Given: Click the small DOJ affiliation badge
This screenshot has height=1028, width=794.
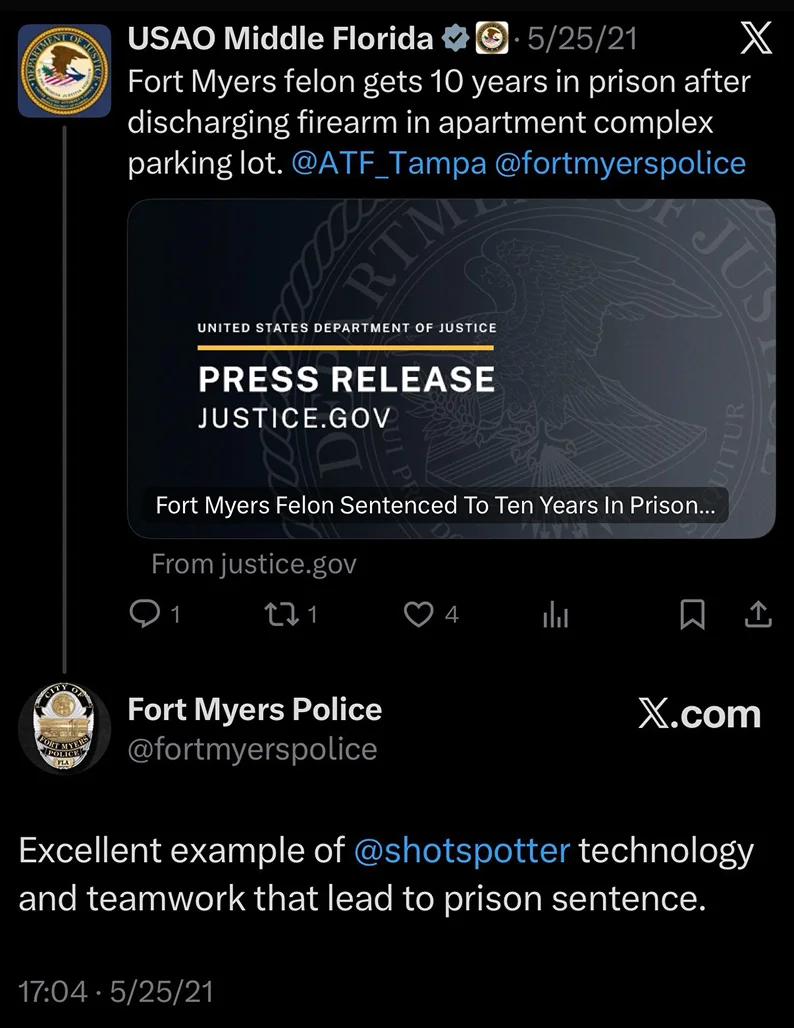Looking at the screenshot, I should pyautogui.click(x=489, y=39).
